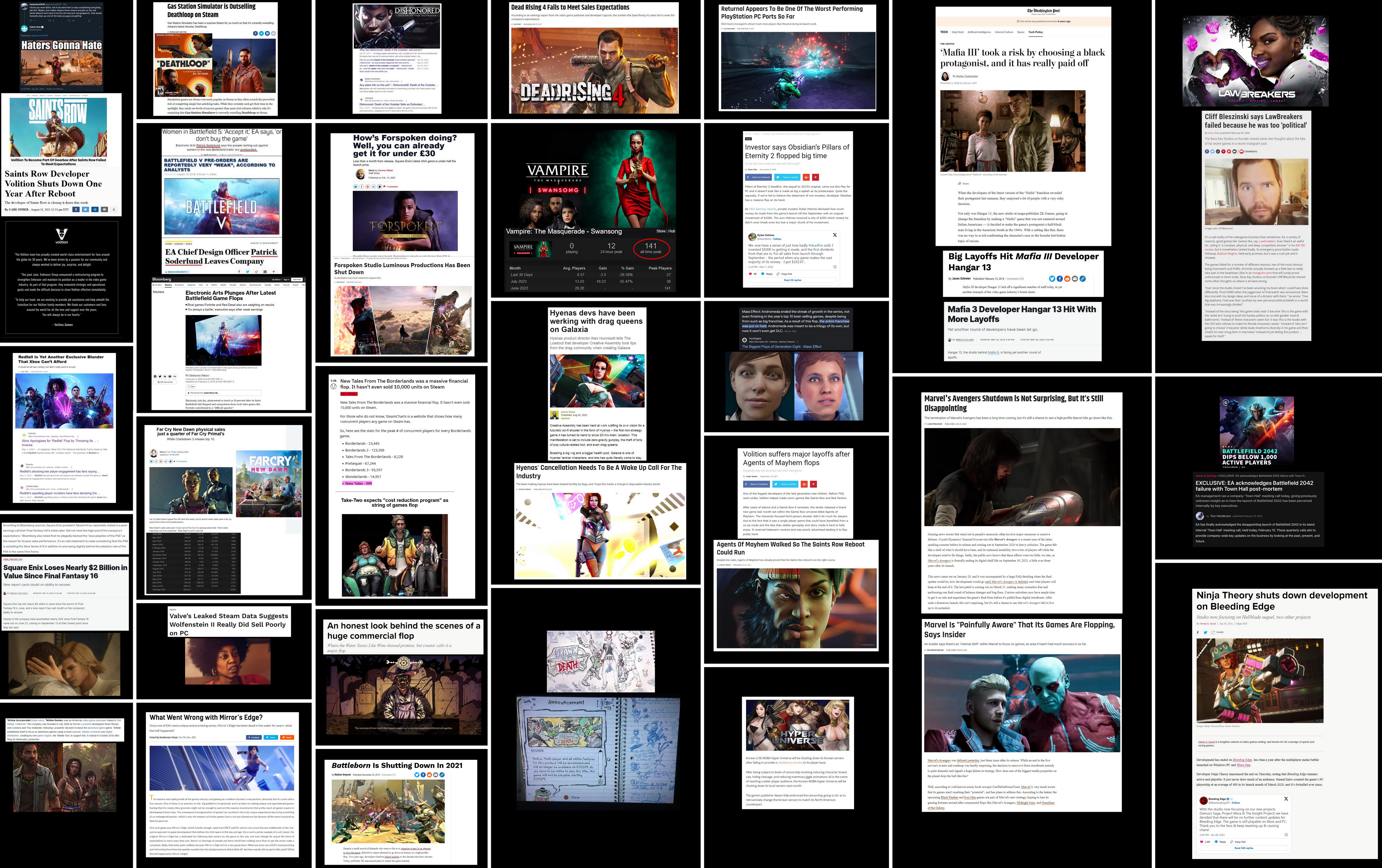The width and height of the screenshot is (1382, 868).
Task: Click info icon on Bleeding Edge tweet
Action: [x=1286, y=835]
